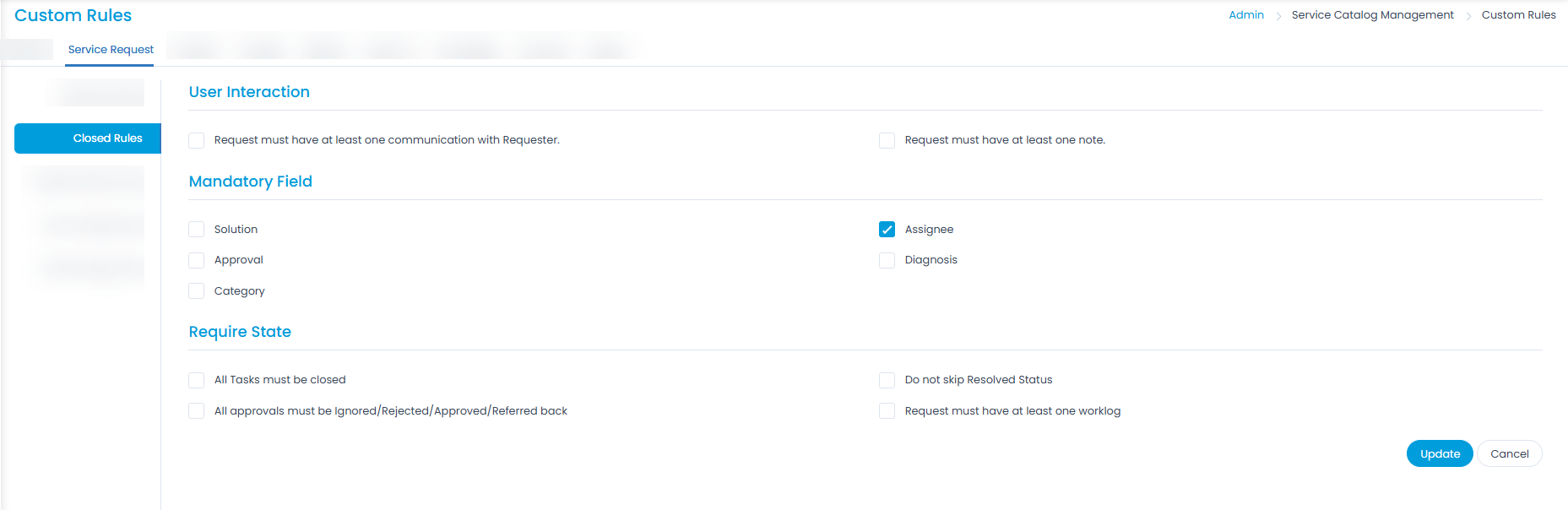Viewport: 1568px width, 510px height.
Task: Toggle the Solution mandatory field checkbox
Action: [x=197, y=230]
